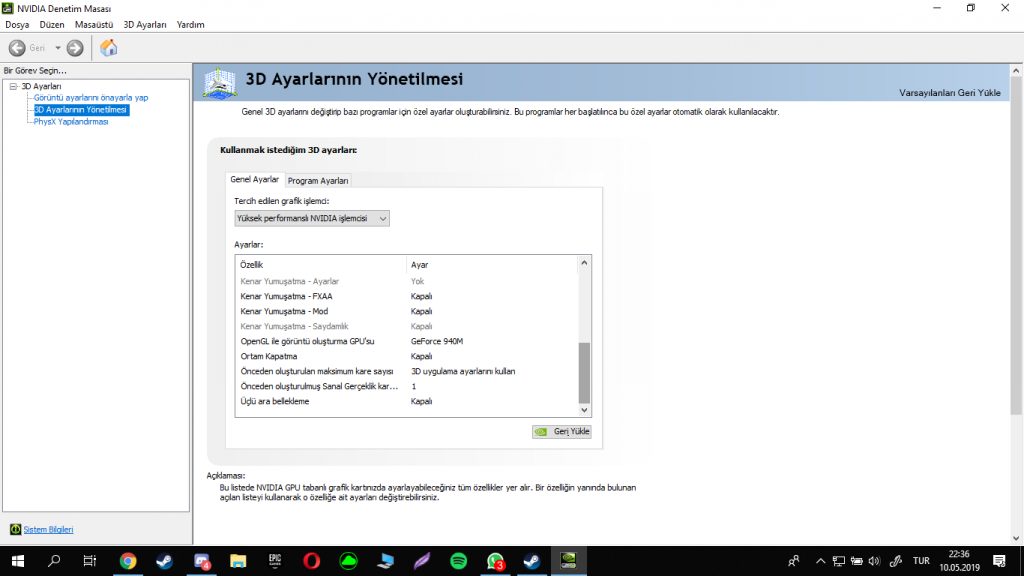Open the Back history dropdown arrow
Screen dimensions: 1024x576
coord(57,48)
